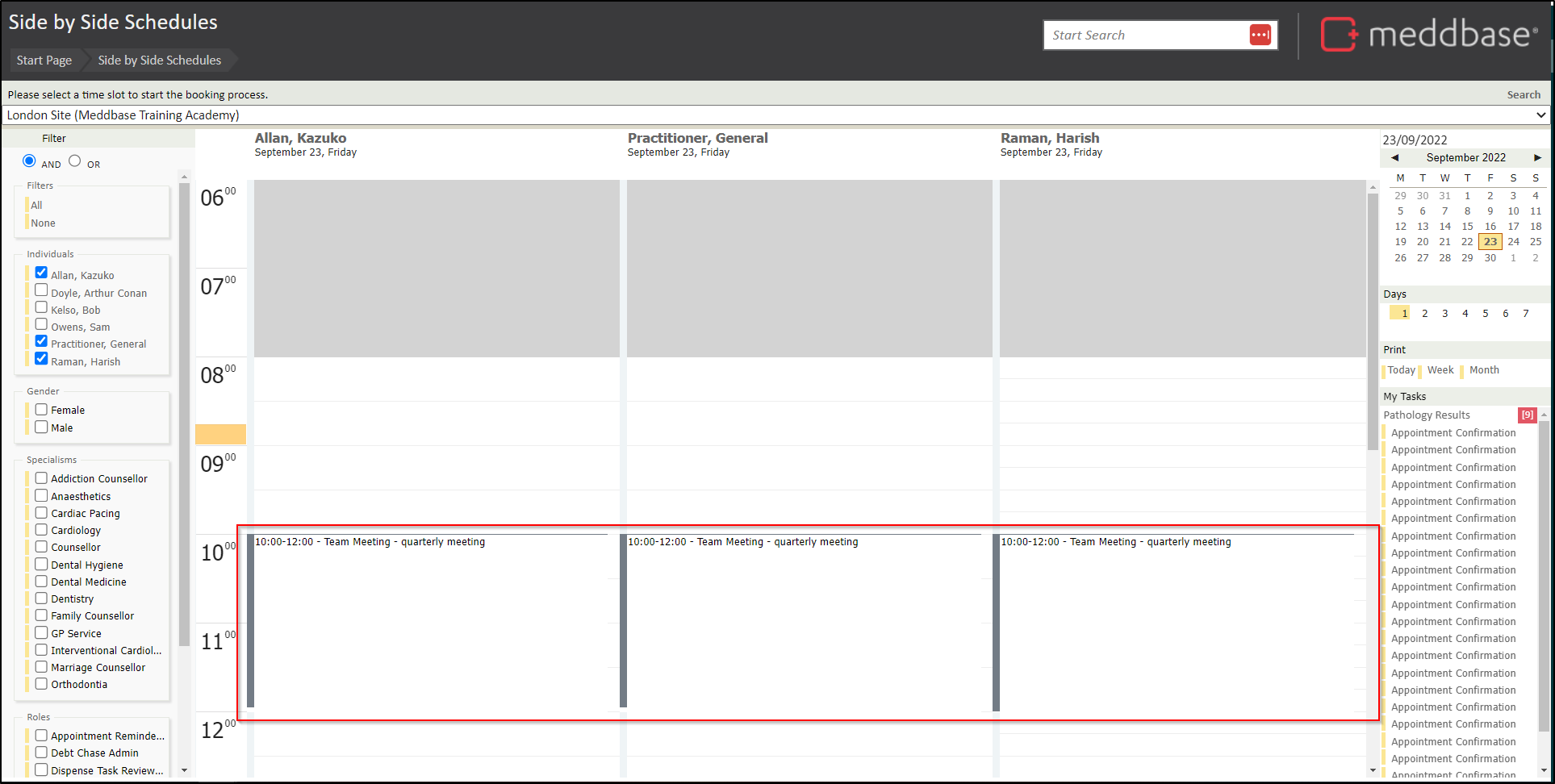Click the Search link
Screen dimensions: 1555x784
pyautogui.click(x=1523, y=95)
